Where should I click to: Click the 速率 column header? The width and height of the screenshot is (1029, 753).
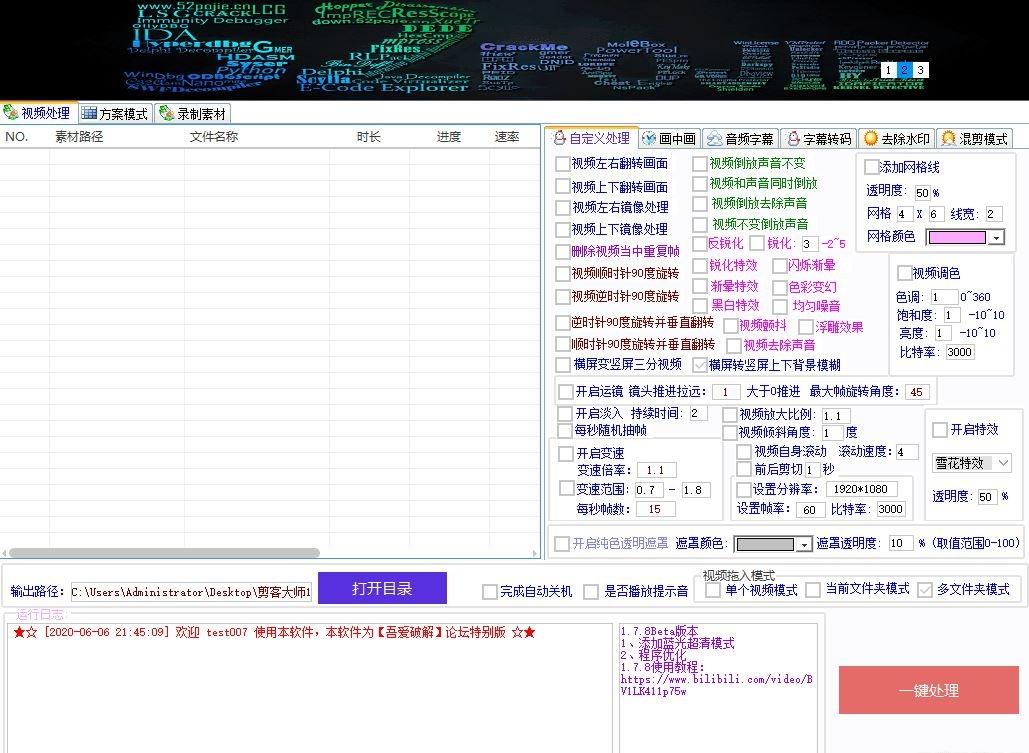(507, 137)
